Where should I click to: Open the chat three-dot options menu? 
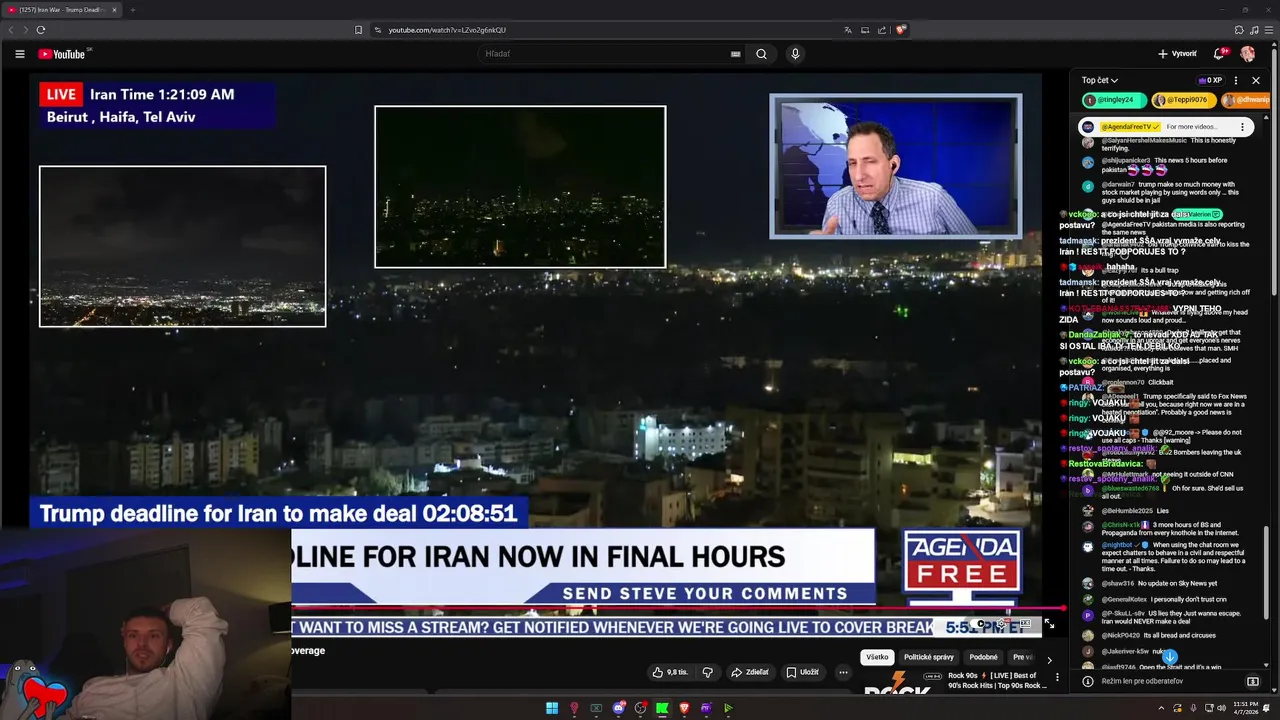[1236, 80]
